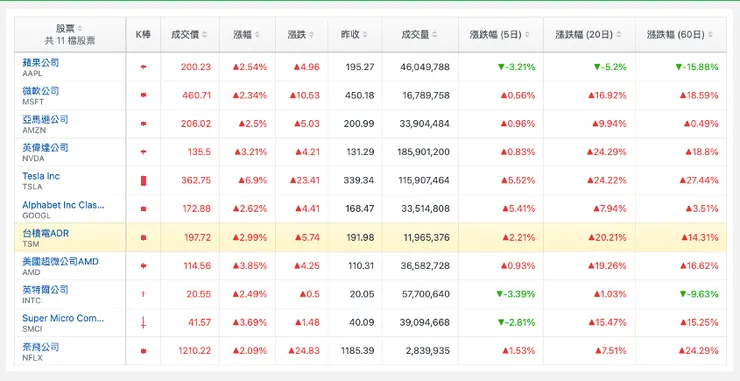Click NFLX candlestick icon
This screenshot has width=740, height=381.
tap(143, 351)
